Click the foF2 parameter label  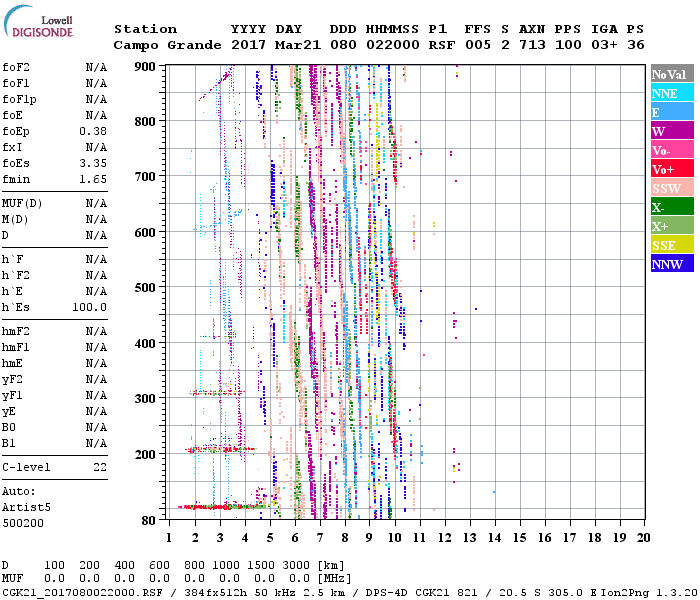click(16, 67)
